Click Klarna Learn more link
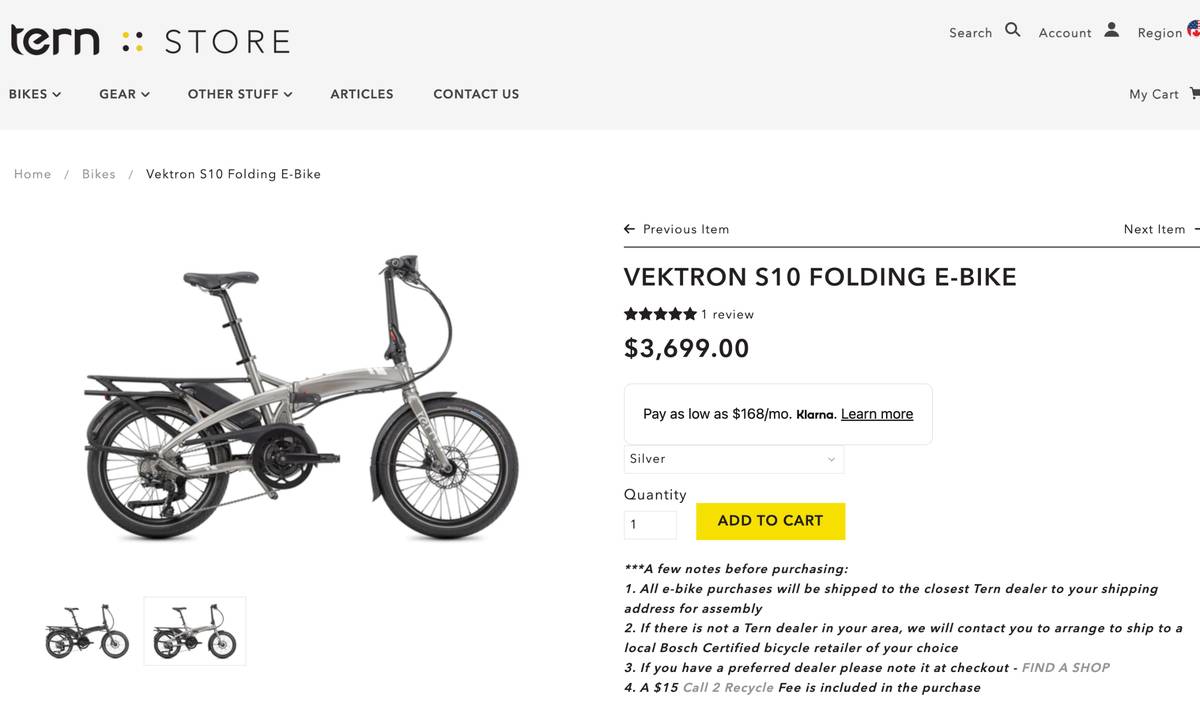The image size is (1200, 713). point(877,414)
